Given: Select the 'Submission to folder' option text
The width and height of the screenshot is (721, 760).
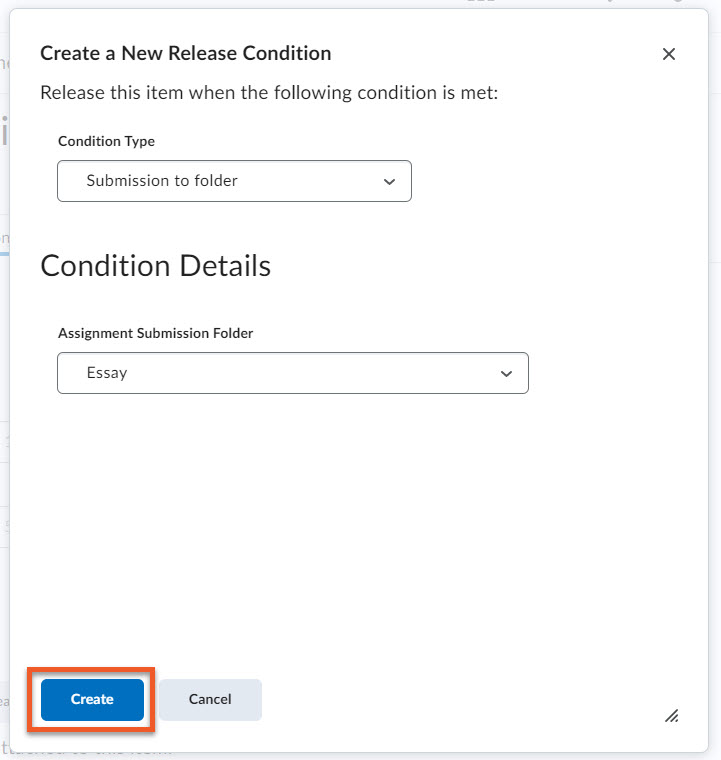Looking at the screenshot, I should pyautogui.click(x=162, y=181).
